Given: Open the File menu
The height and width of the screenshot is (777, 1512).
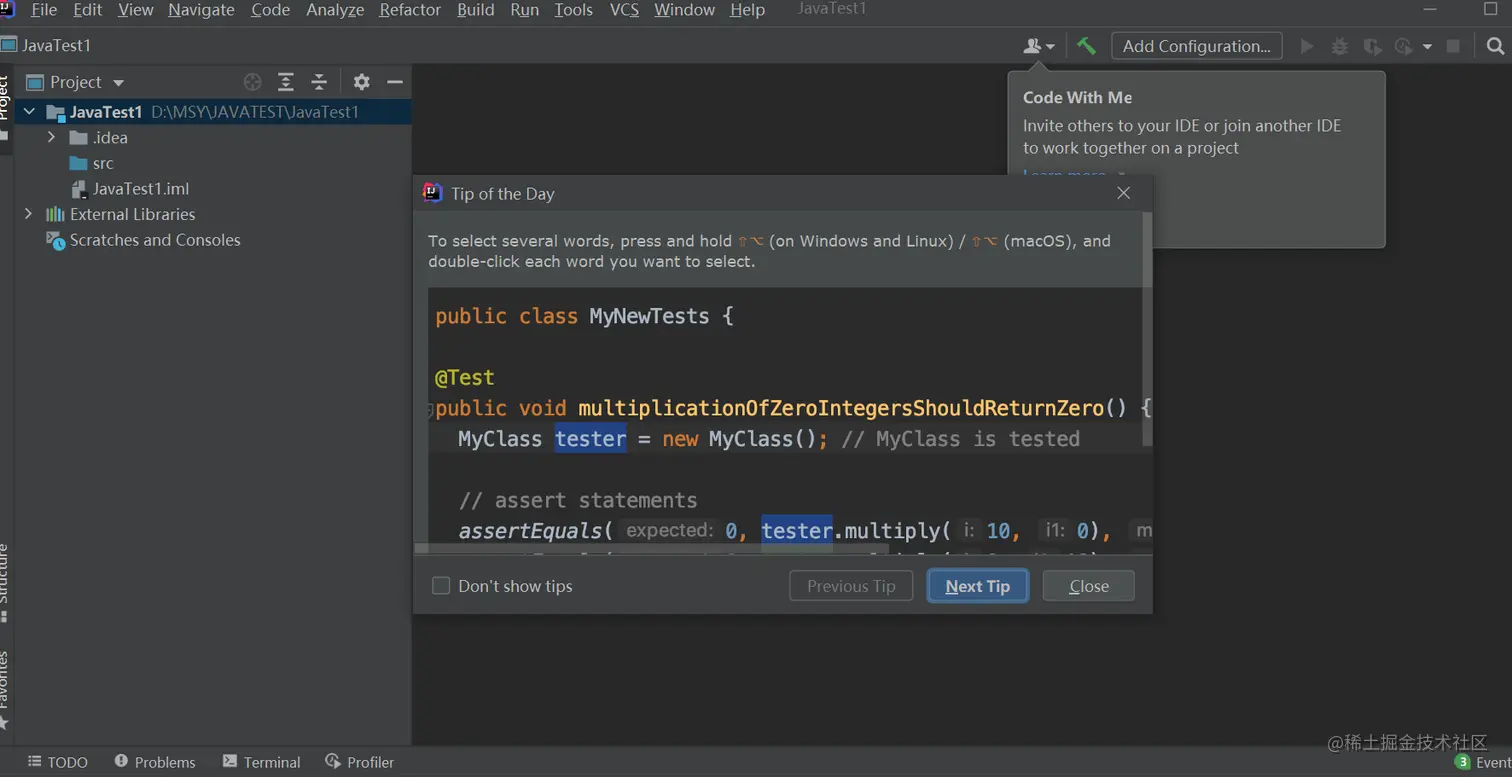Looking at the screenshot, I should pyautogui.click(x=44, y=10).
